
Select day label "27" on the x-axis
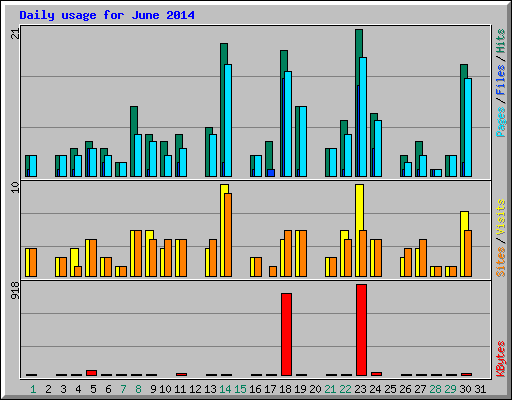420,389
